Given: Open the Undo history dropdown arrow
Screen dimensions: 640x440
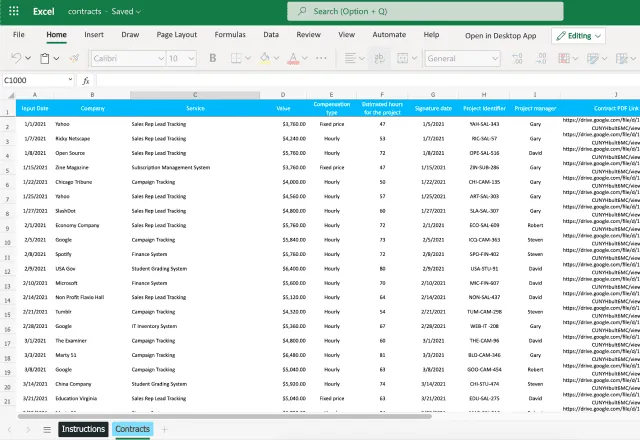Looking at the screenshot, I should pos(28,58).
